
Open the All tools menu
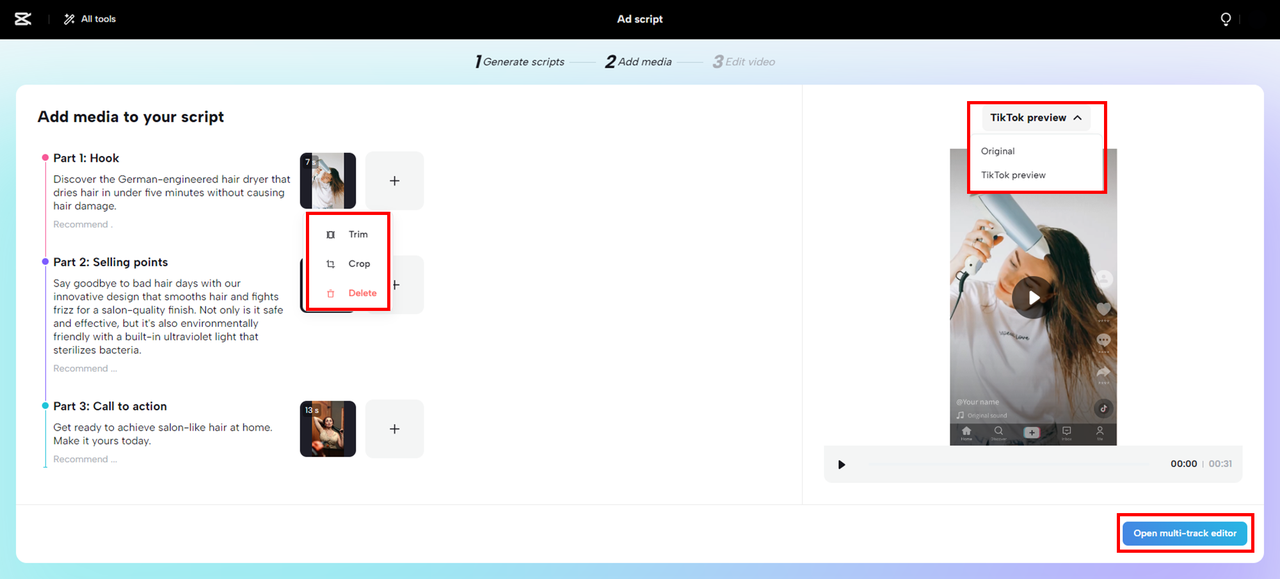point(90,19)
